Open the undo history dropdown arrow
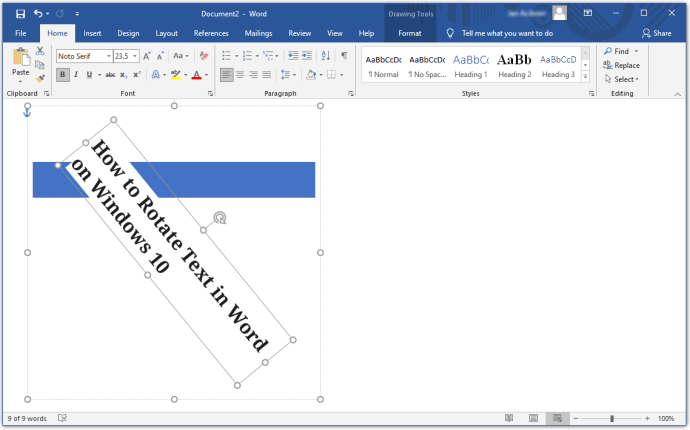690x430 pixels. 48,14
